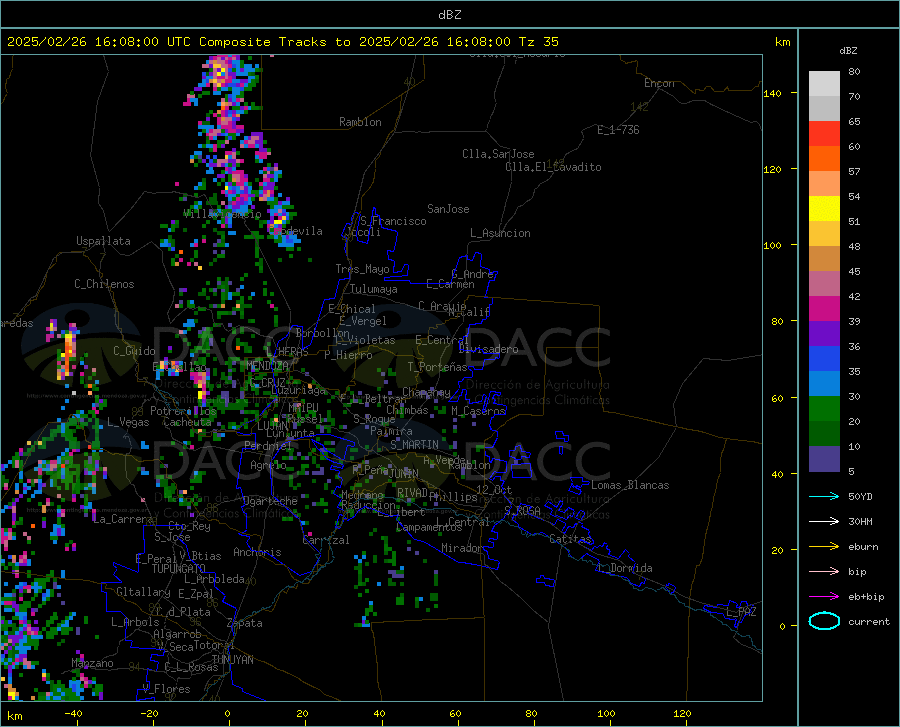Click the yellow eburn arrow legend icon
This screenshot has height=727, width=900.
point(824,547)
